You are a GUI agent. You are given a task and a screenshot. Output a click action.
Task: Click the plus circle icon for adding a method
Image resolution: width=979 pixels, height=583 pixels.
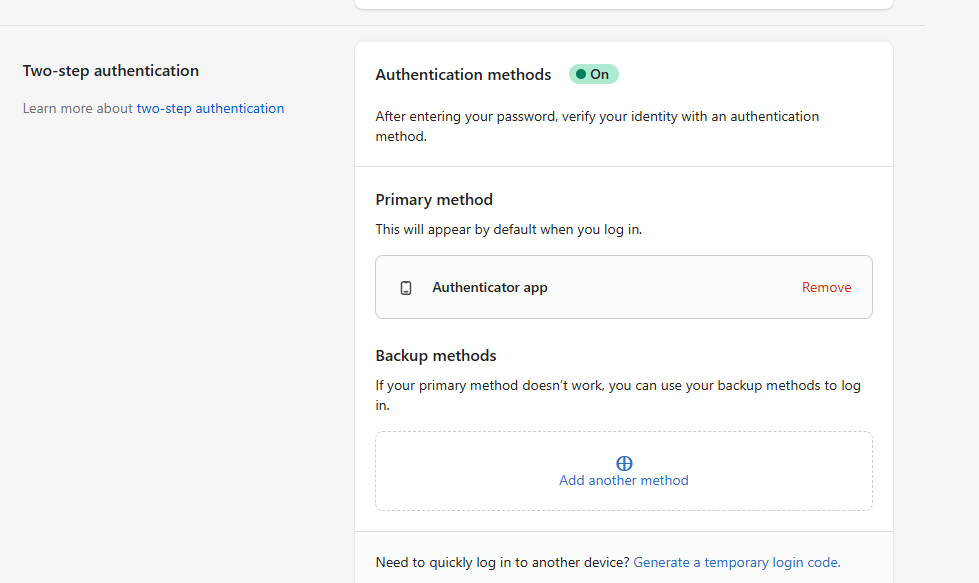pos(624,463)
